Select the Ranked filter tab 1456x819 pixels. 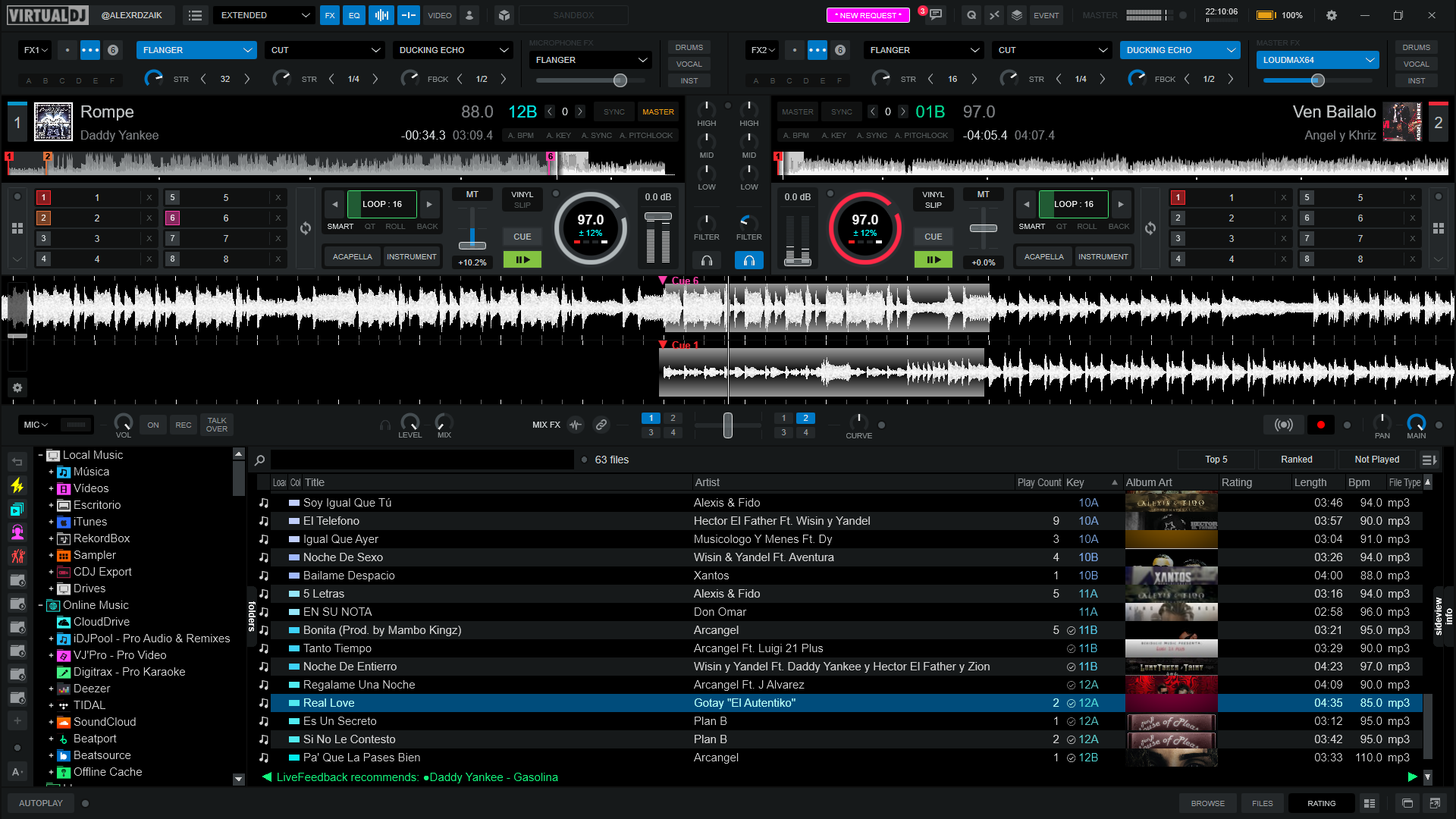pos(1296,460)
